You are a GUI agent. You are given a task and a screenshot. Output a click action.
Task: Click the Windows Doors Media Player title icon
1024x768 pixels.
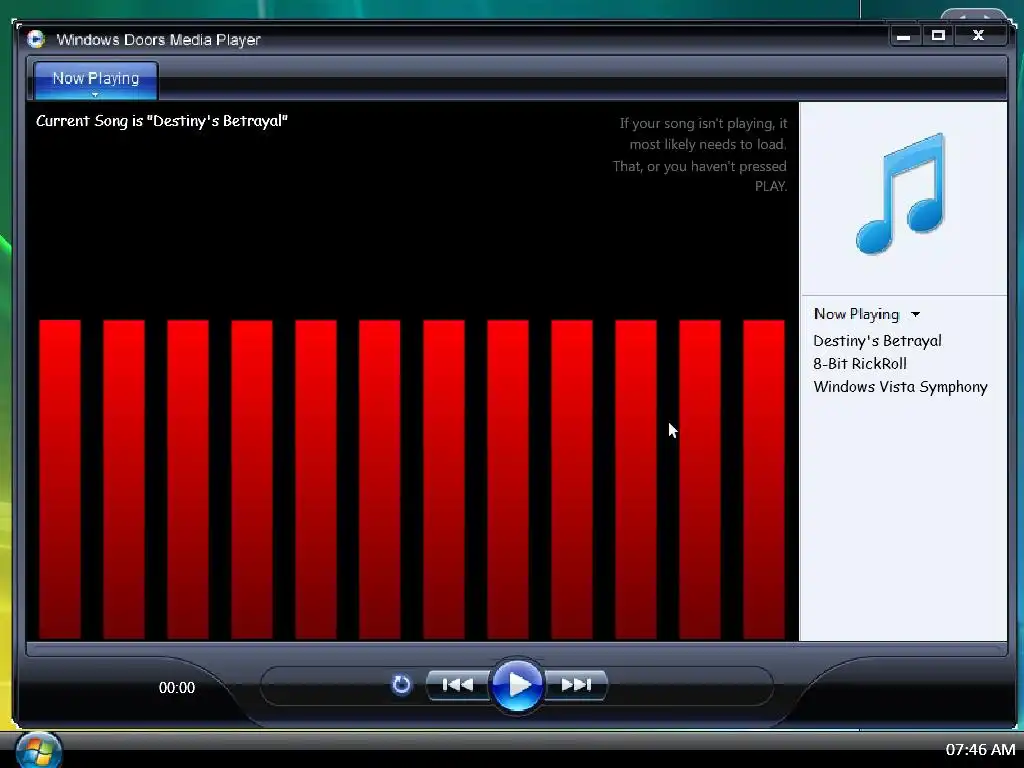(36, 39)
